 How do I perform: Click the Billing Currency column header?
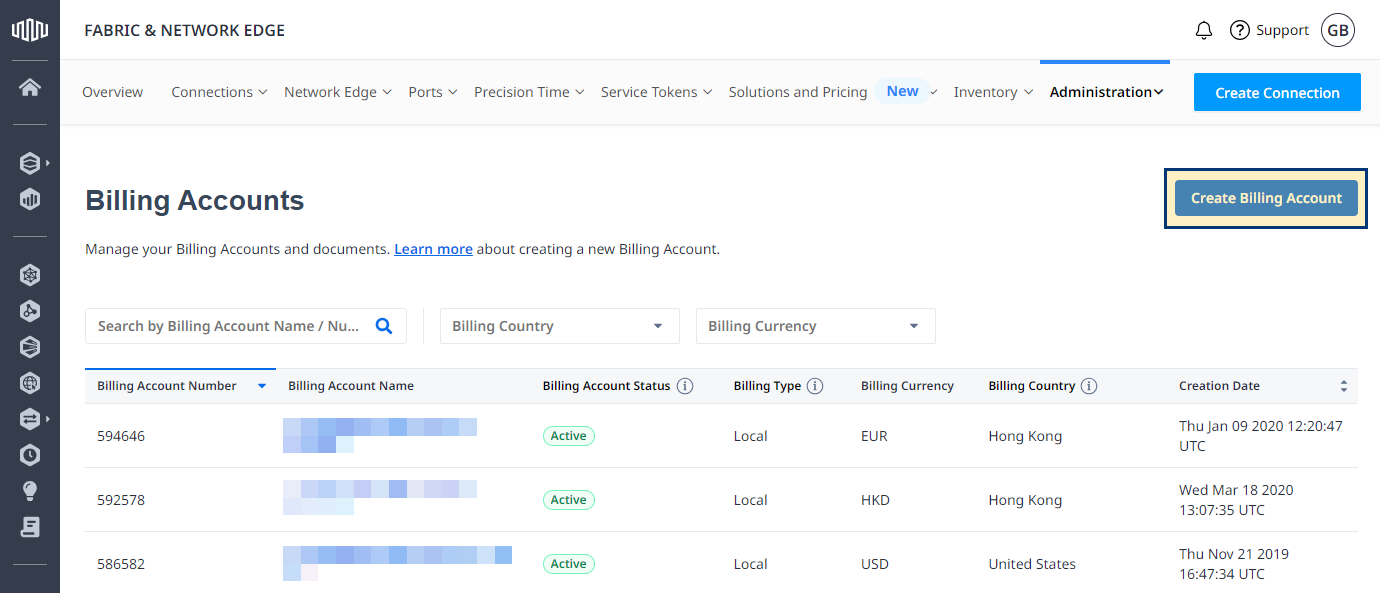pos(907,386)
